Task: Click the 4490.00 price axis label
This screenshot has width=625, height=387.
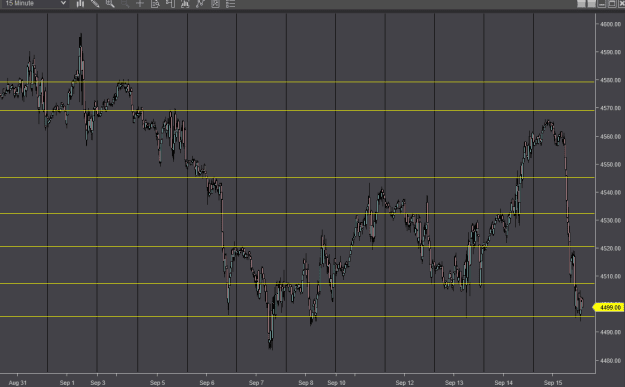Action: coord(610,332)
